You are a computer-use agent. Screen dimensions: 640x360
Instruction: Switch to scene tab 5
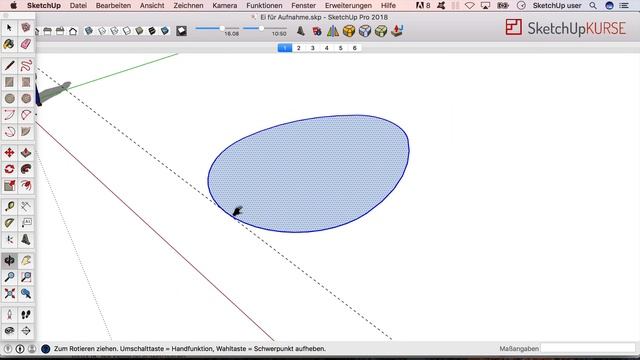[x=340, y=48]
